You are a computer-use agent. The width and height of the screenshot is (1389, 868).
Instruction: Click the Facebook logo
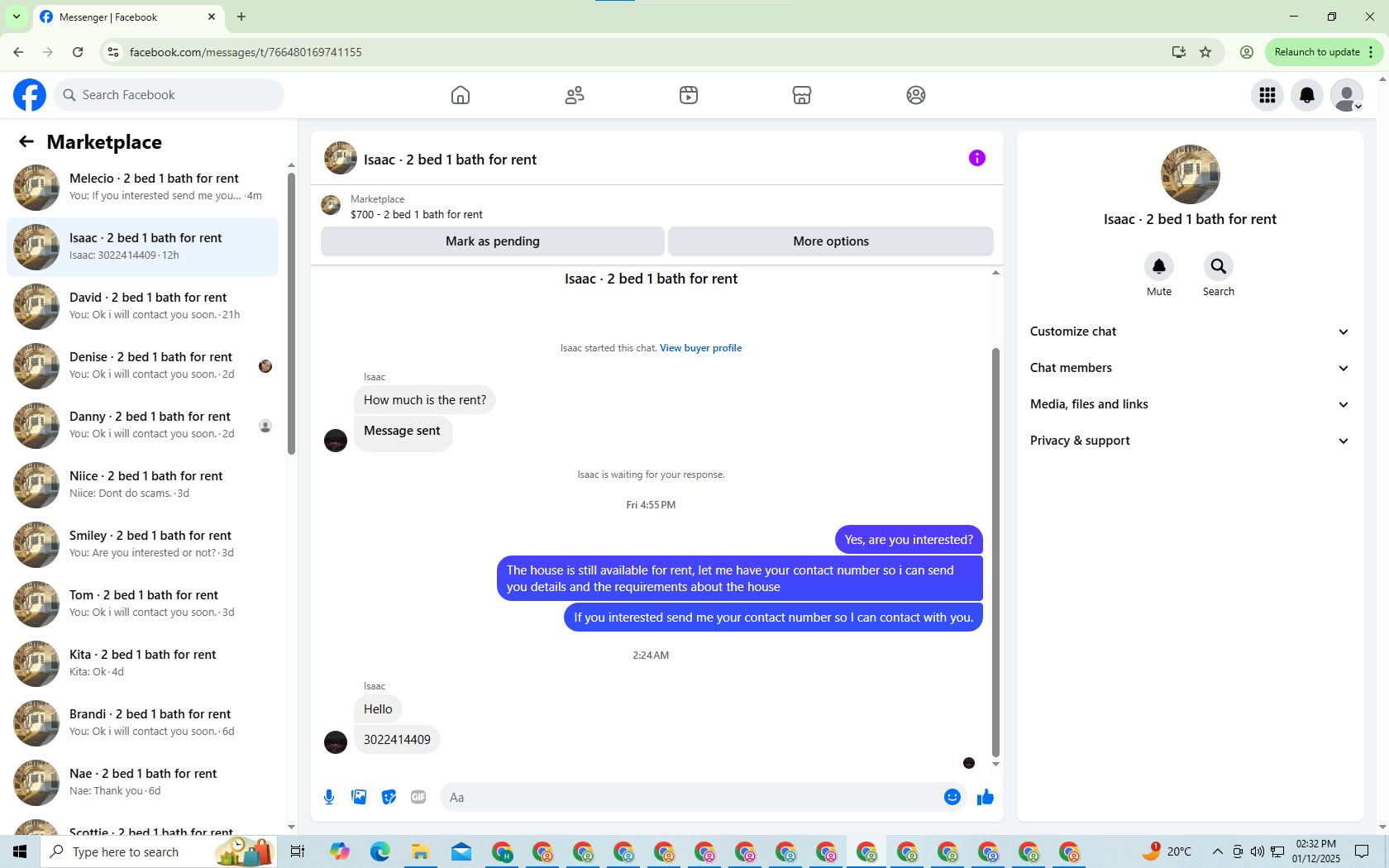click(30, 95)
